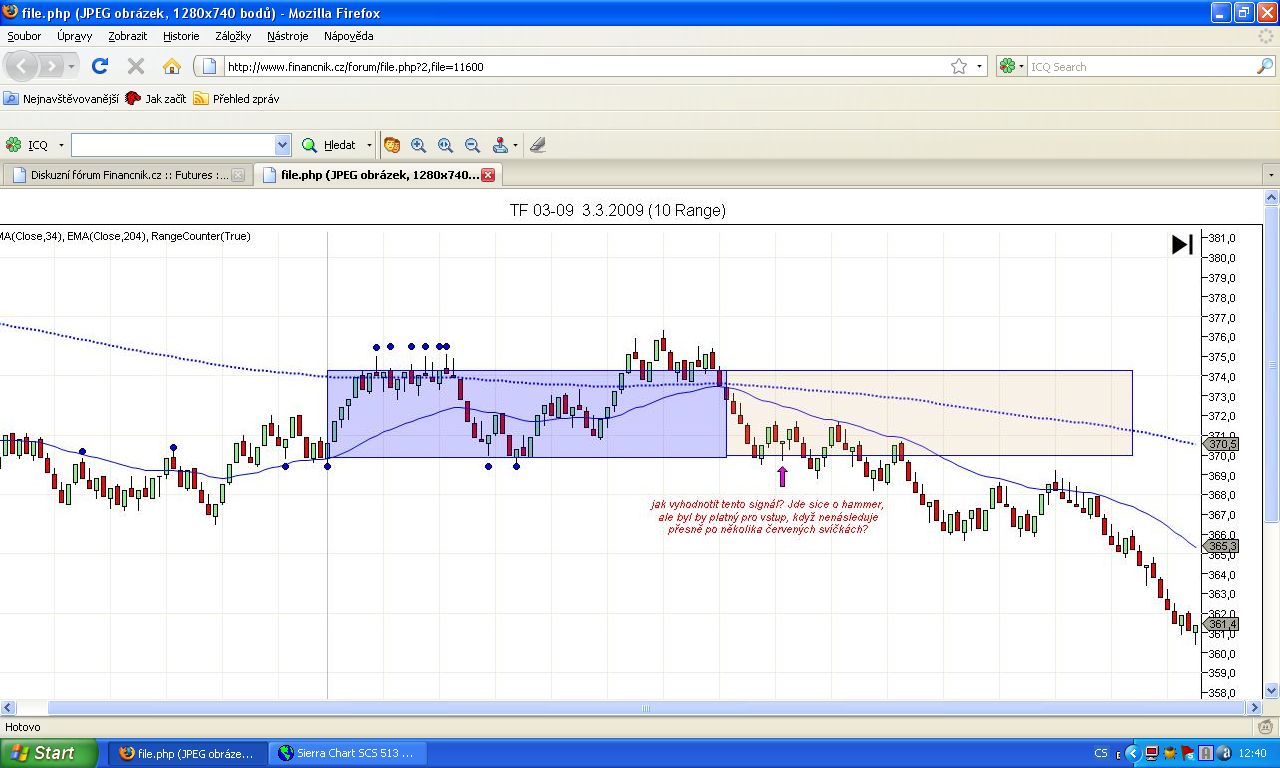1280x768 pixels.
Task: Expand hidden system tray icons
Action: pyautogui.click(x=1133, y=753)
